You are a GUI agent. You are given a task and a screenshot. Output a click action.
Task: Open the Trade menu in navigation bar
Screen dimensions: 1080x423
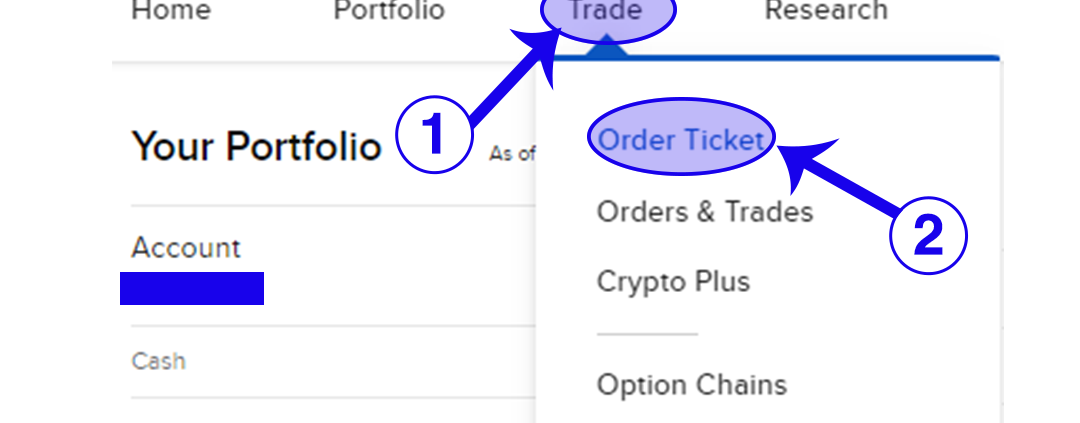click(608, 13)
